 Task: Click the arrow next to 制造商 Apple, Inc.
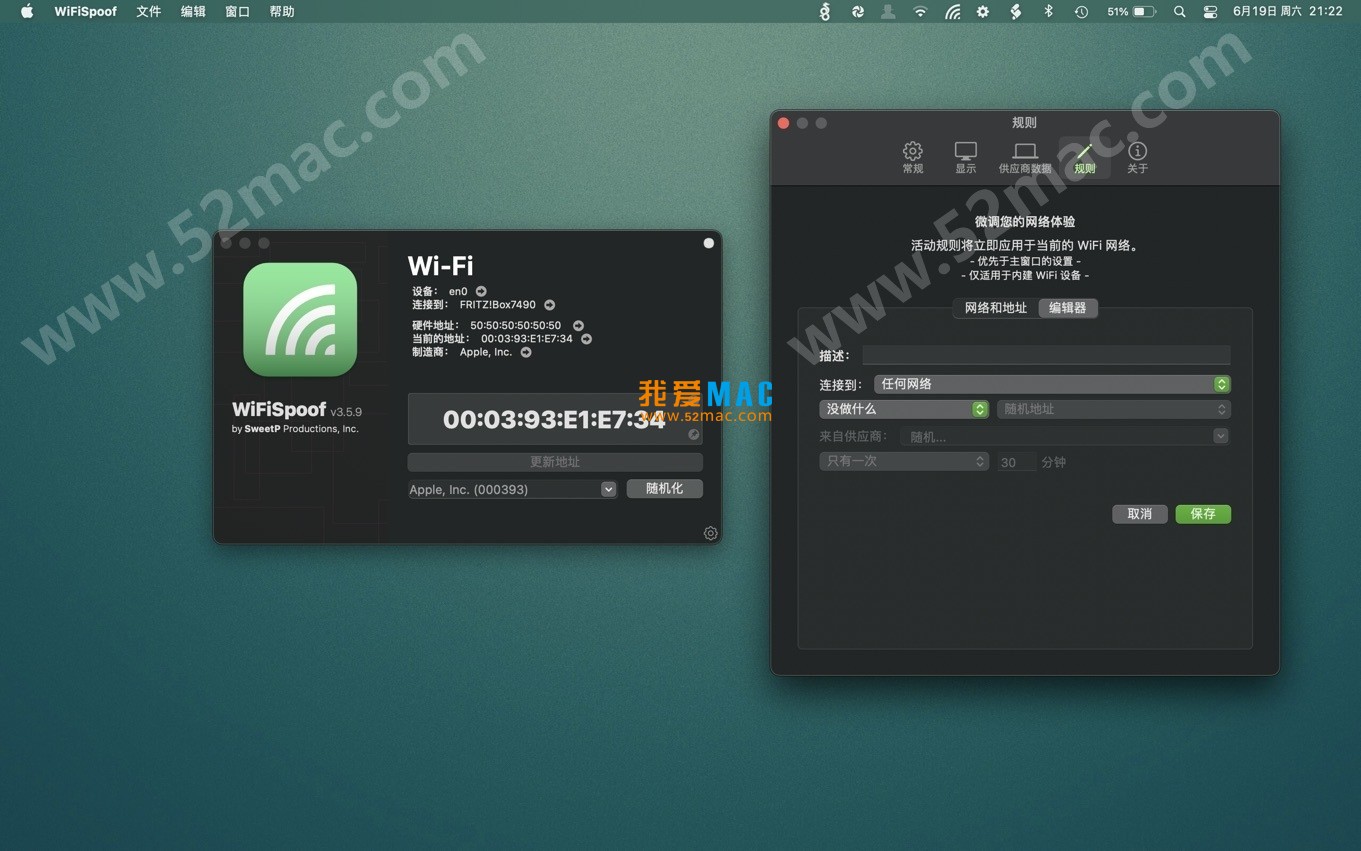pyautogui.click(x=525, y=352)
